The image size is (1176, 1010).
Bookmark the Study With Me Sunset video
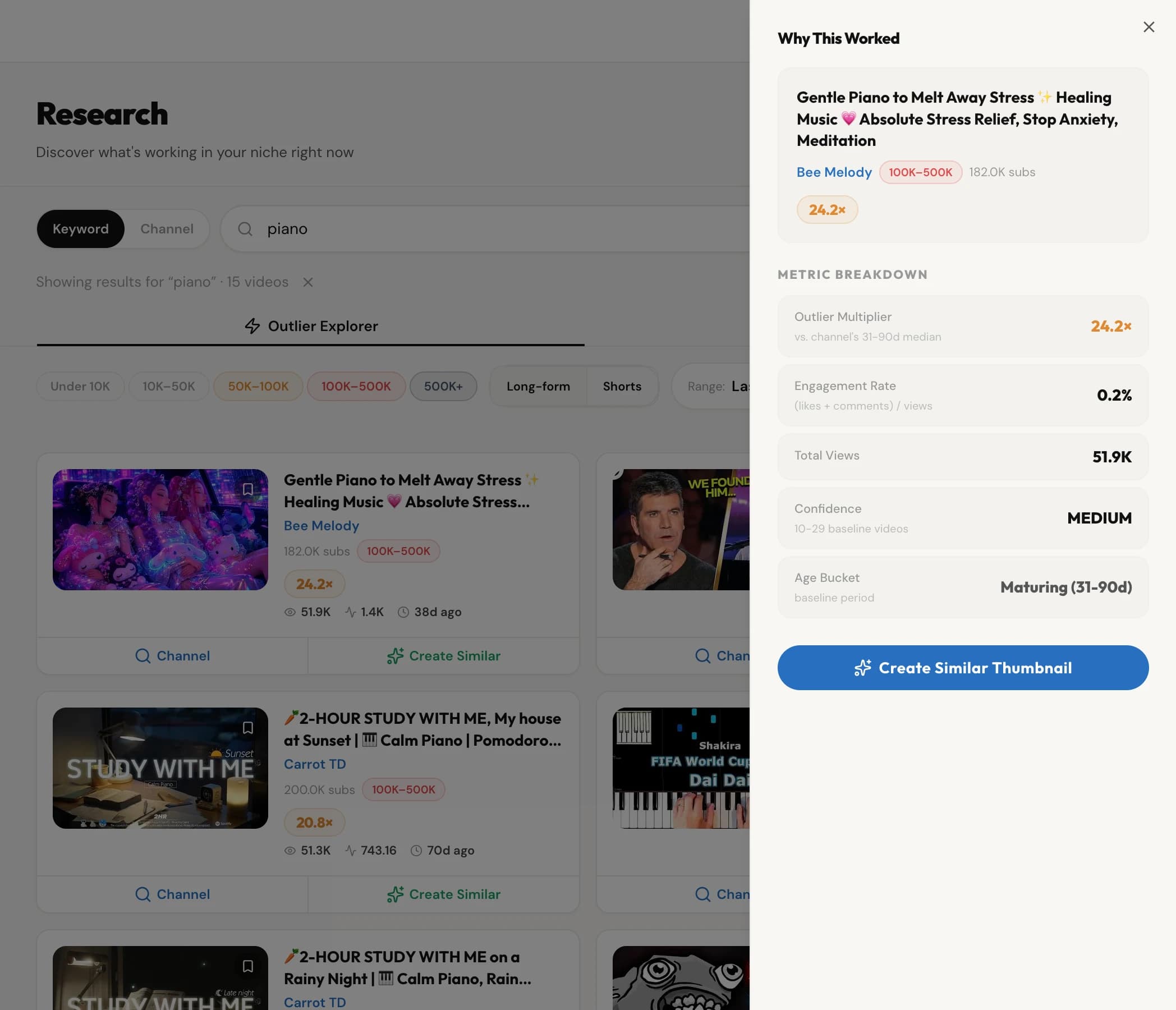(247, 728)
